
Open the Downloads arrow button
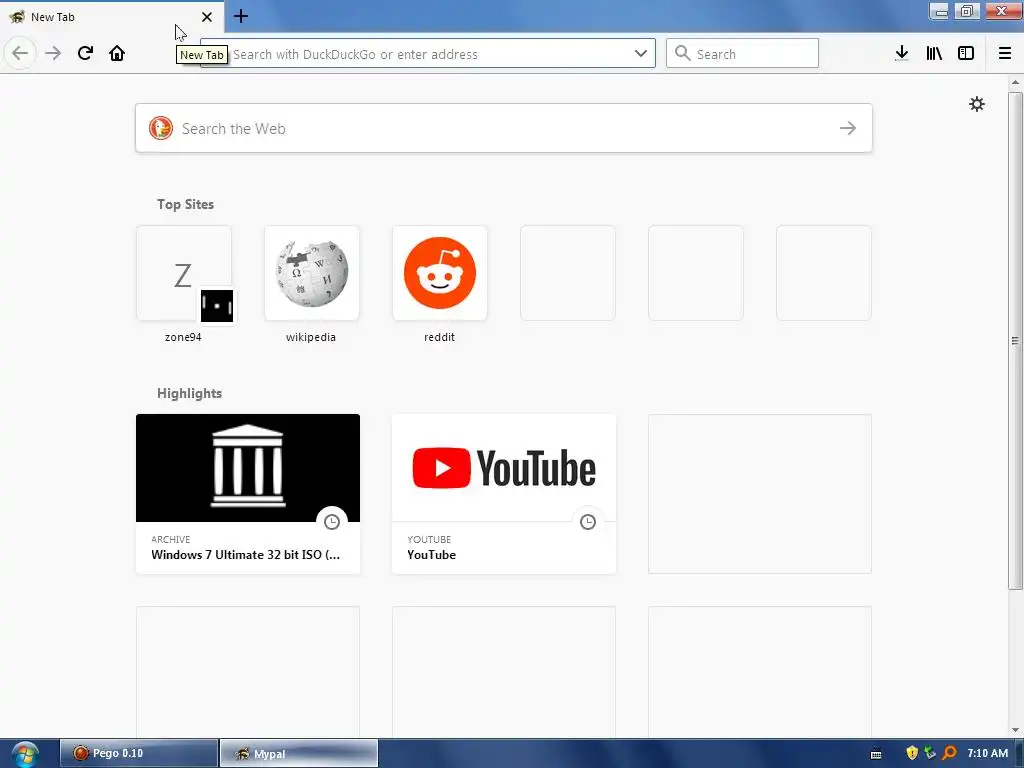click(x=902, y=54)
